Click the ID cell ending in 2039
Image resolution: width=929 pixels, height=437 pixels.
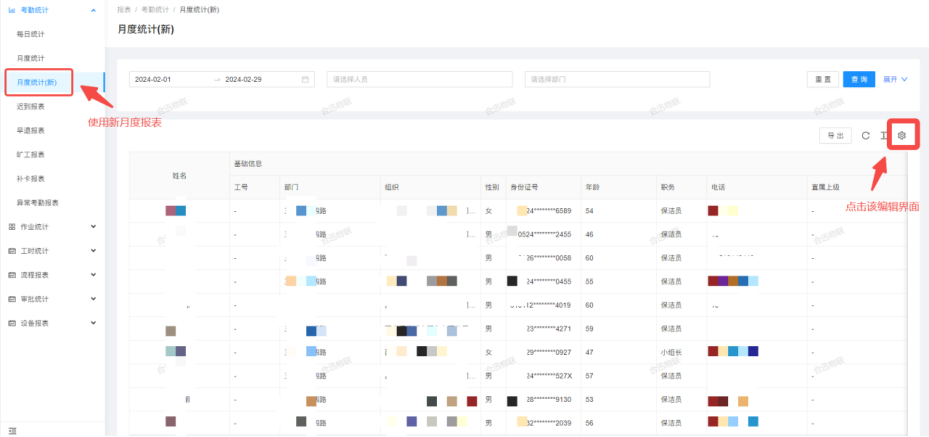pos(543,423)
